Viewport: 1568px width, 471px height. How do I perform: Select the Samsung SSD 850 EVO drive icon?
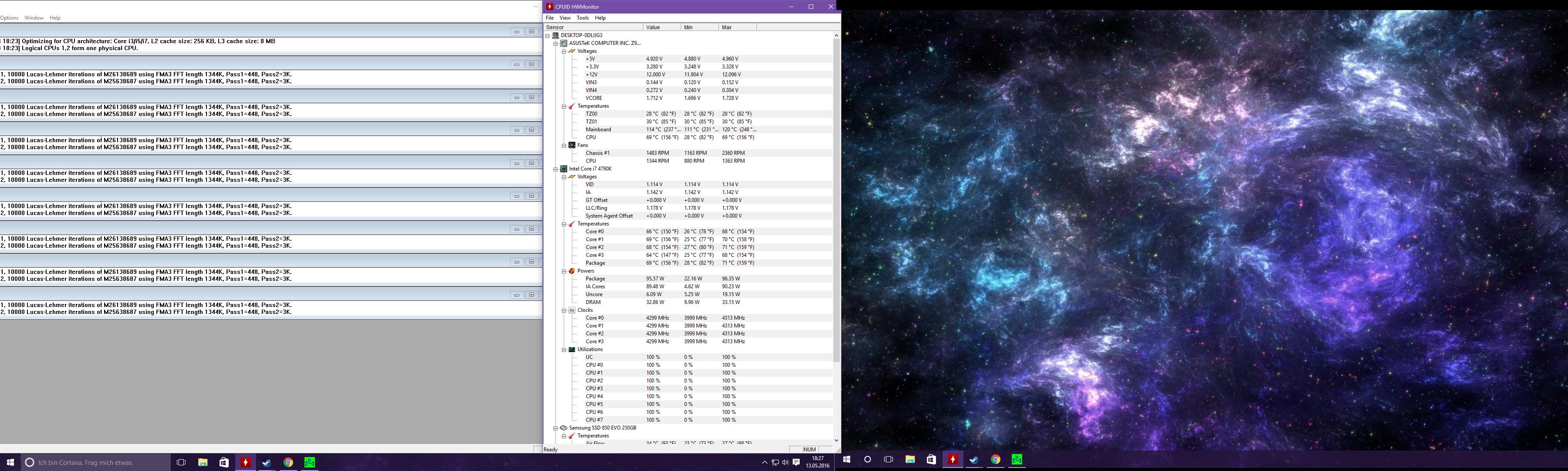point(564,428)
